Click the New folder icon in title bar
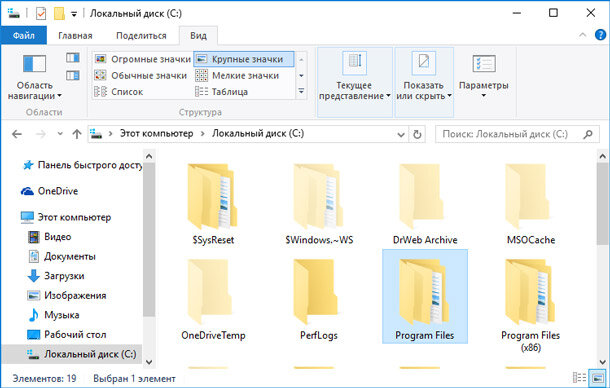Viewport: 610px width, 388px height. [x=59, y=14]
